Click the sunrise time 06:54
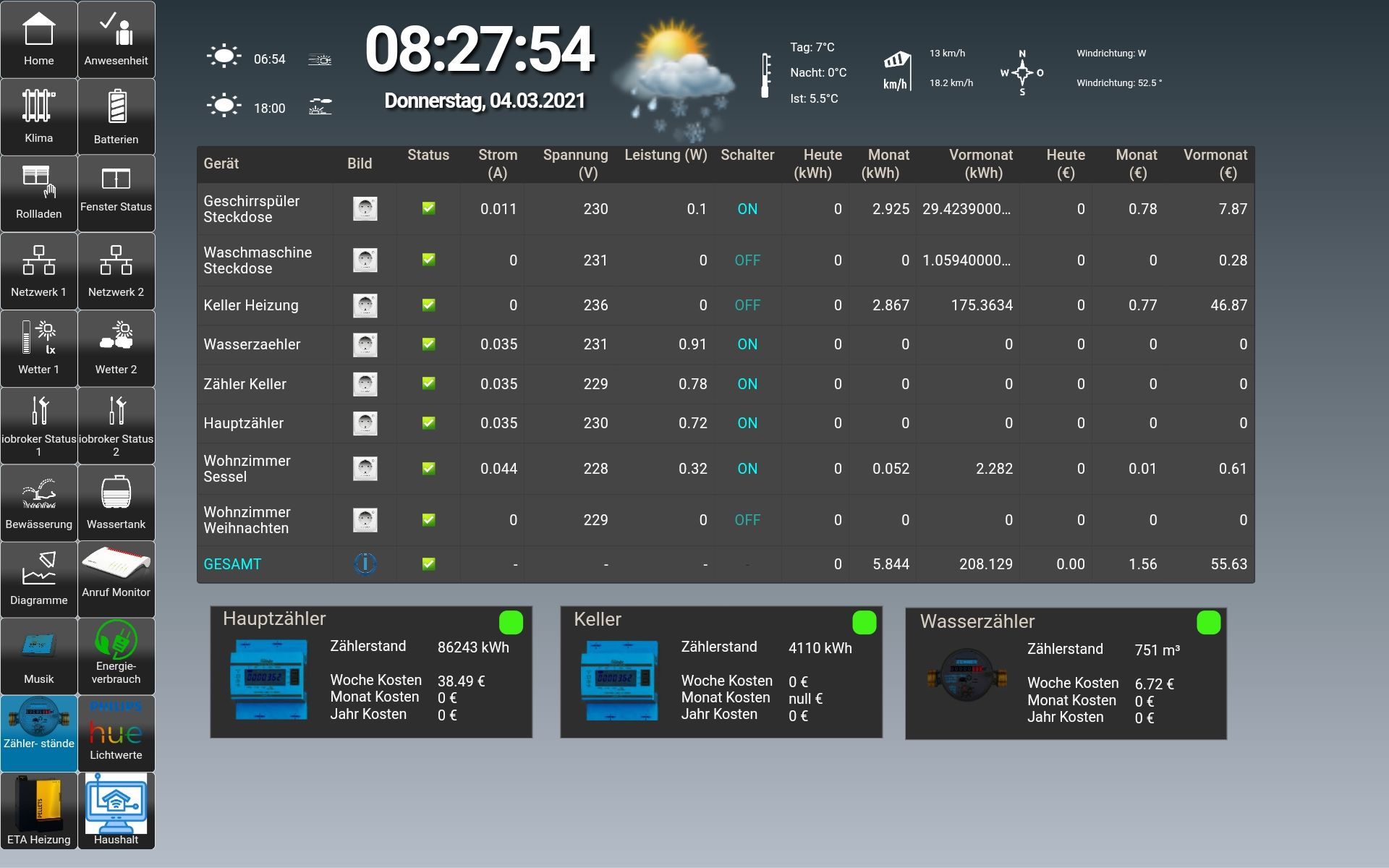The width and height of the screenshot is (1389, 868). click(269, 59)
